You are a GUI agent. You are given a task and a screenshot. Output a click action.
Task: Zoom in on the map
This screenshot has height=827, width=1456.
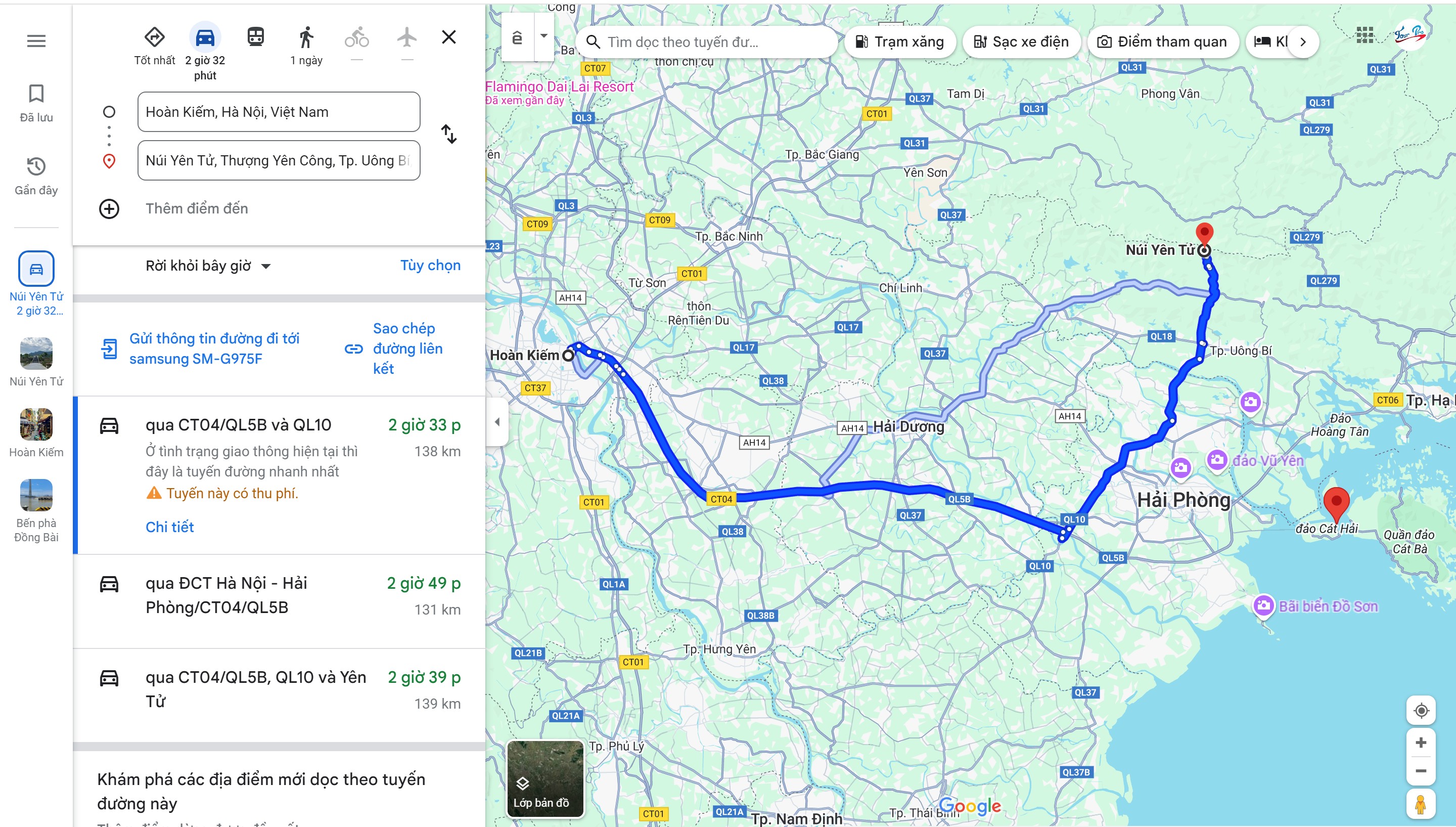coord(1421,743)
